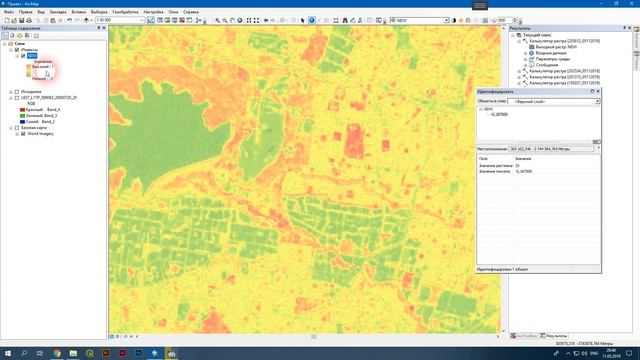Select the NDVI layer name
Viewport: 640px width, 360px height.
click(x=32, y=56)
